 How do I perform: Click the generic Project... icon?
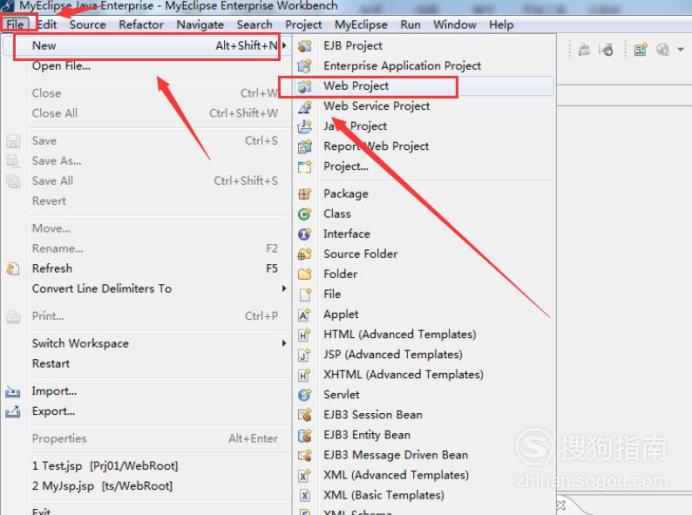(305, 167)
